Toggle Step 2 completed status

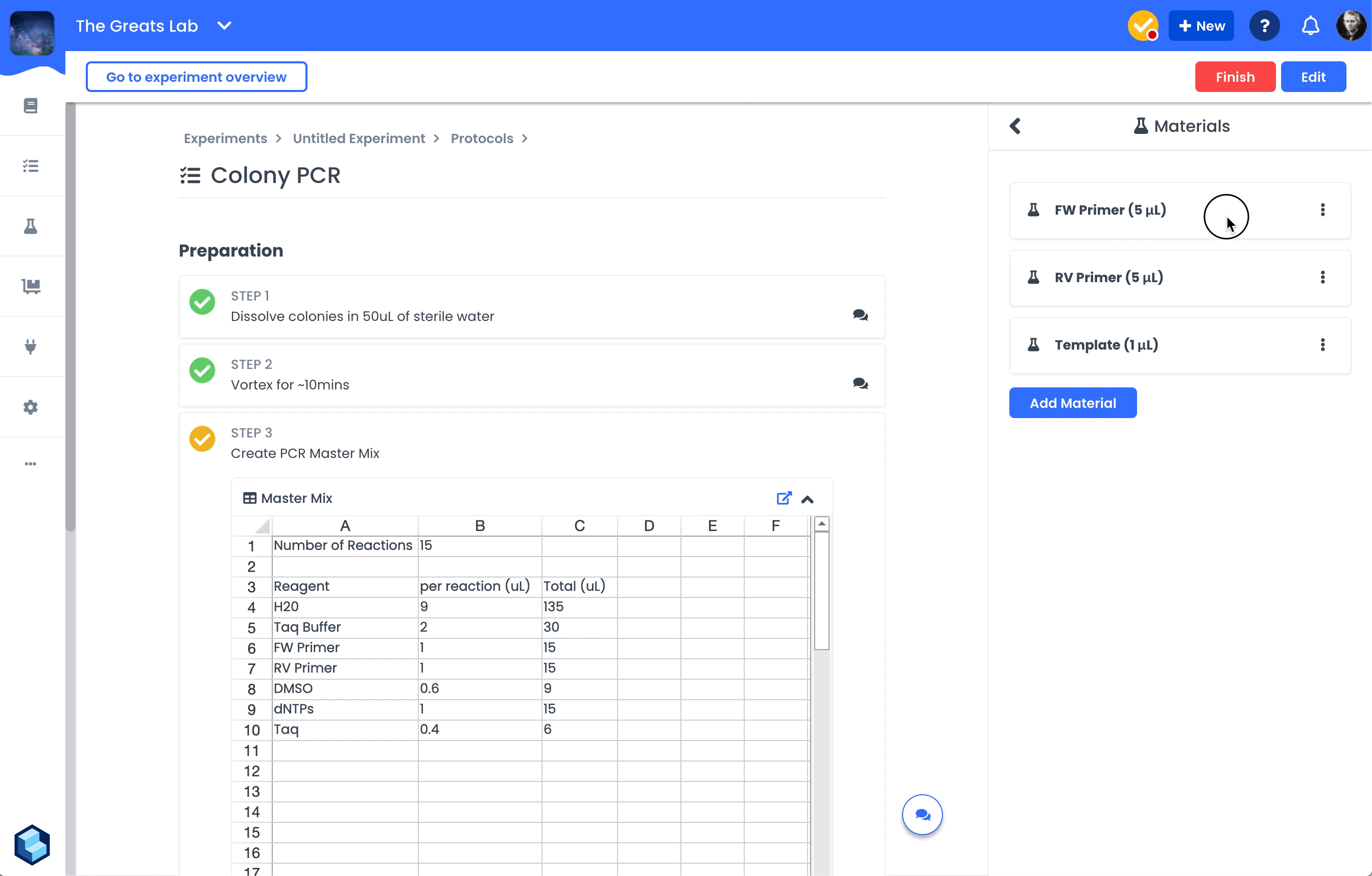tap(202, 371)
